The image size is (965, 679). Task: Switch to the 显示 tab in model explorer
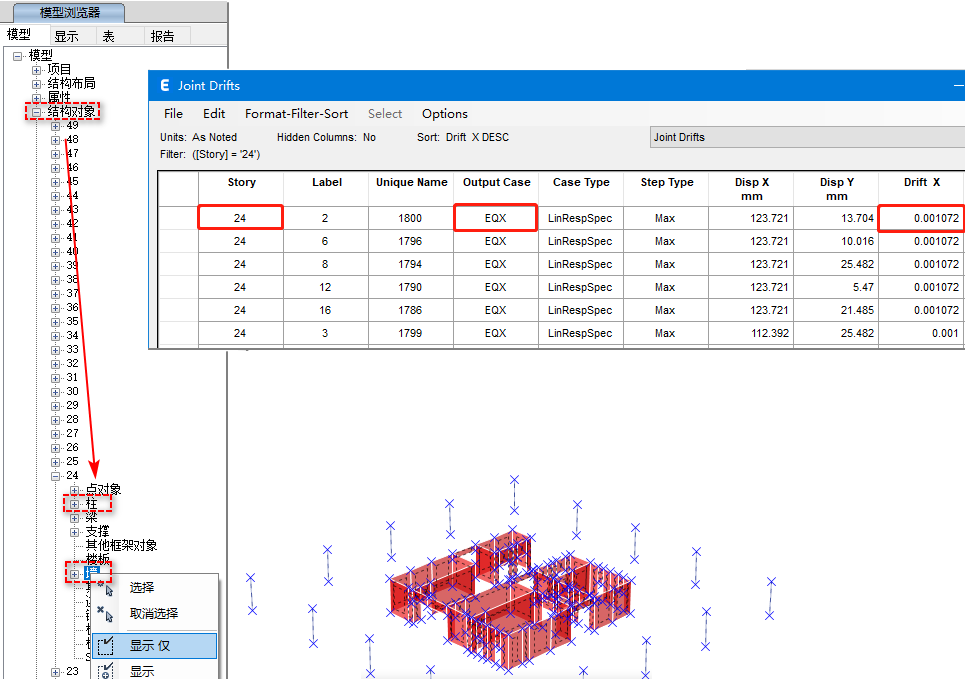pos(67,36)
